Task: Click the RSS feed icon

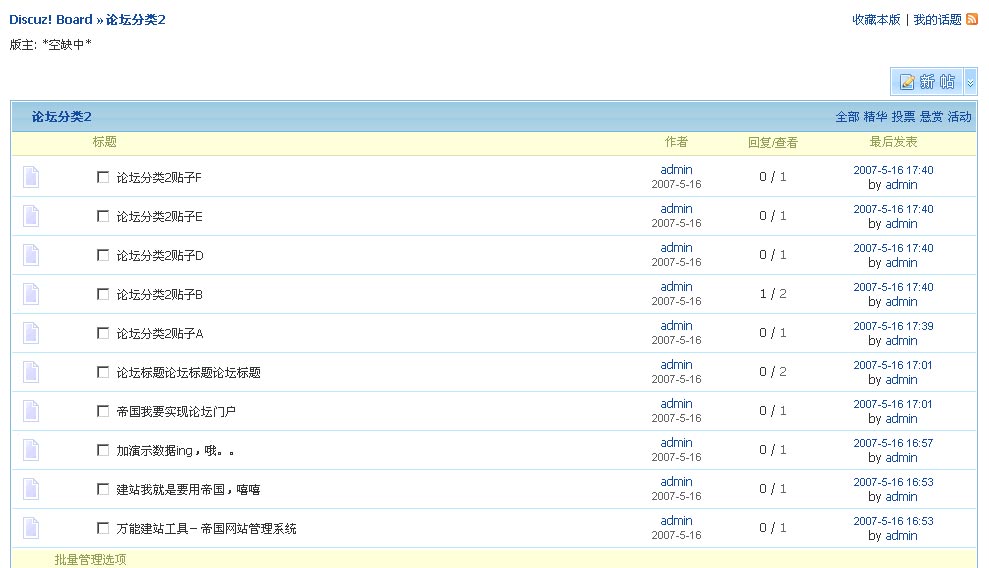Action: 972,19
